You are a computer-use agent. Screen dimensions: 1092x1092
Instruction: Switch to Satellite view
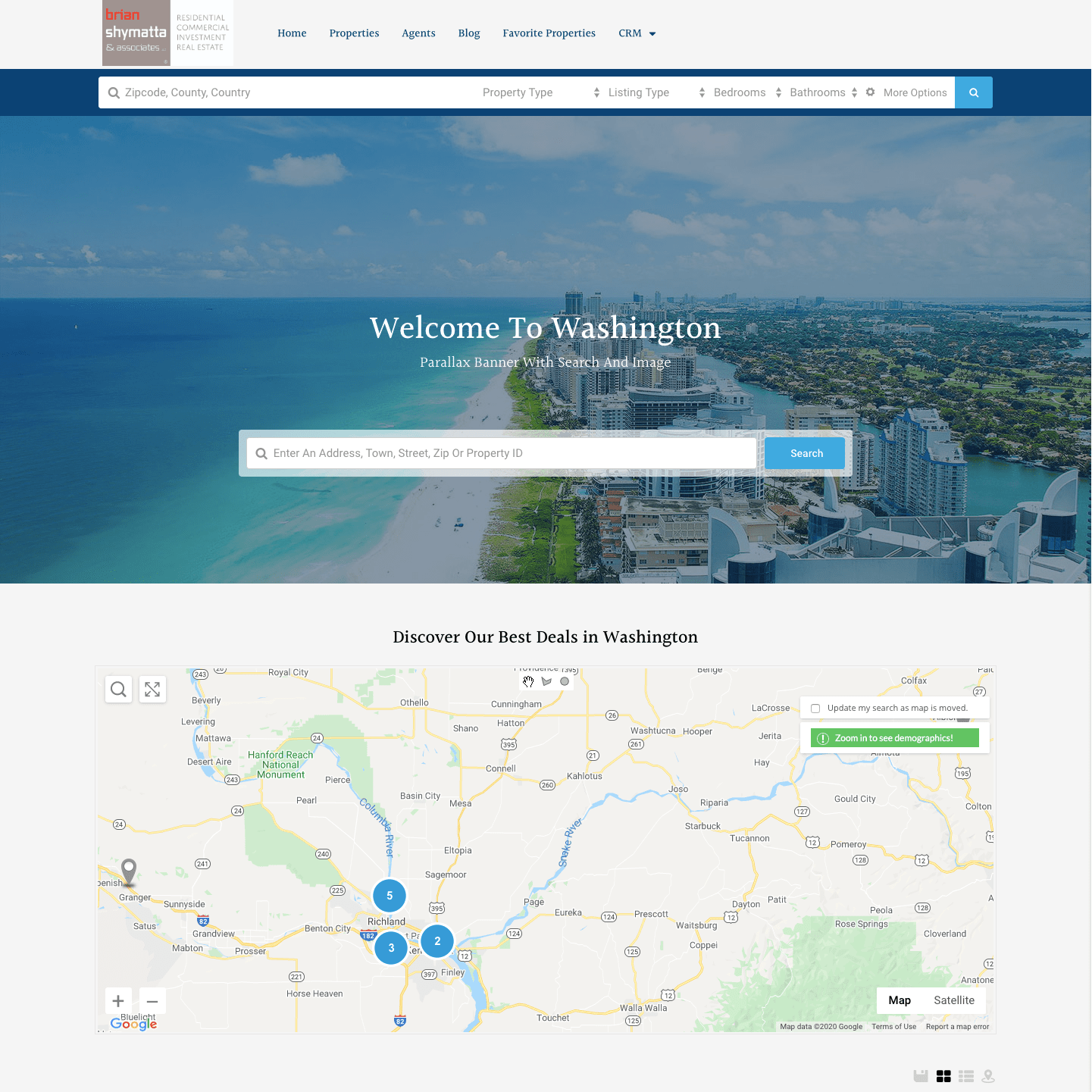tap(954, 1000)
